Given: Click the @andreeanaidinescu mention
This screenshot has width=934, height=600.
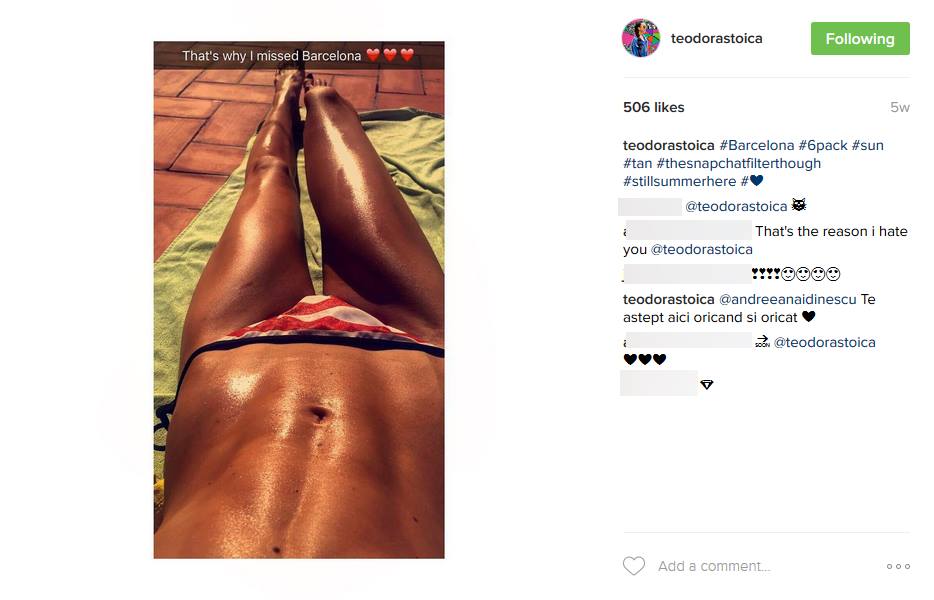Looking at the screenshot, I should click(787, 299).
